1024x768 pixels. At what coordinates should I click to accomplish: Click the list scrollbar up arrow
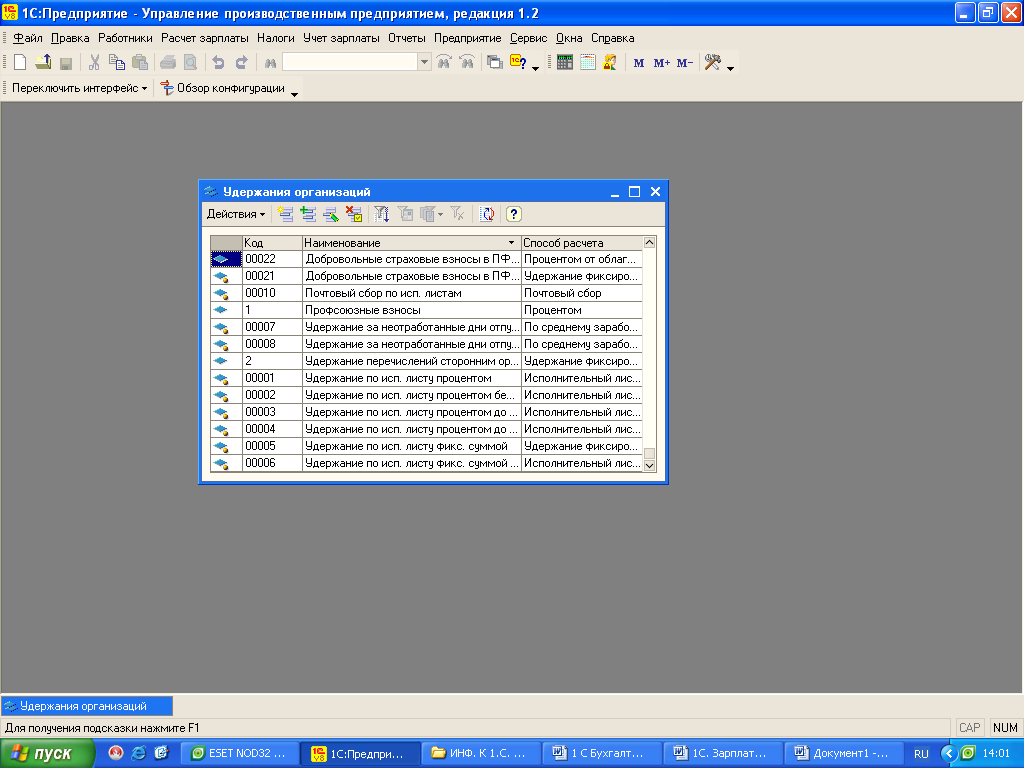click(649, 242)
